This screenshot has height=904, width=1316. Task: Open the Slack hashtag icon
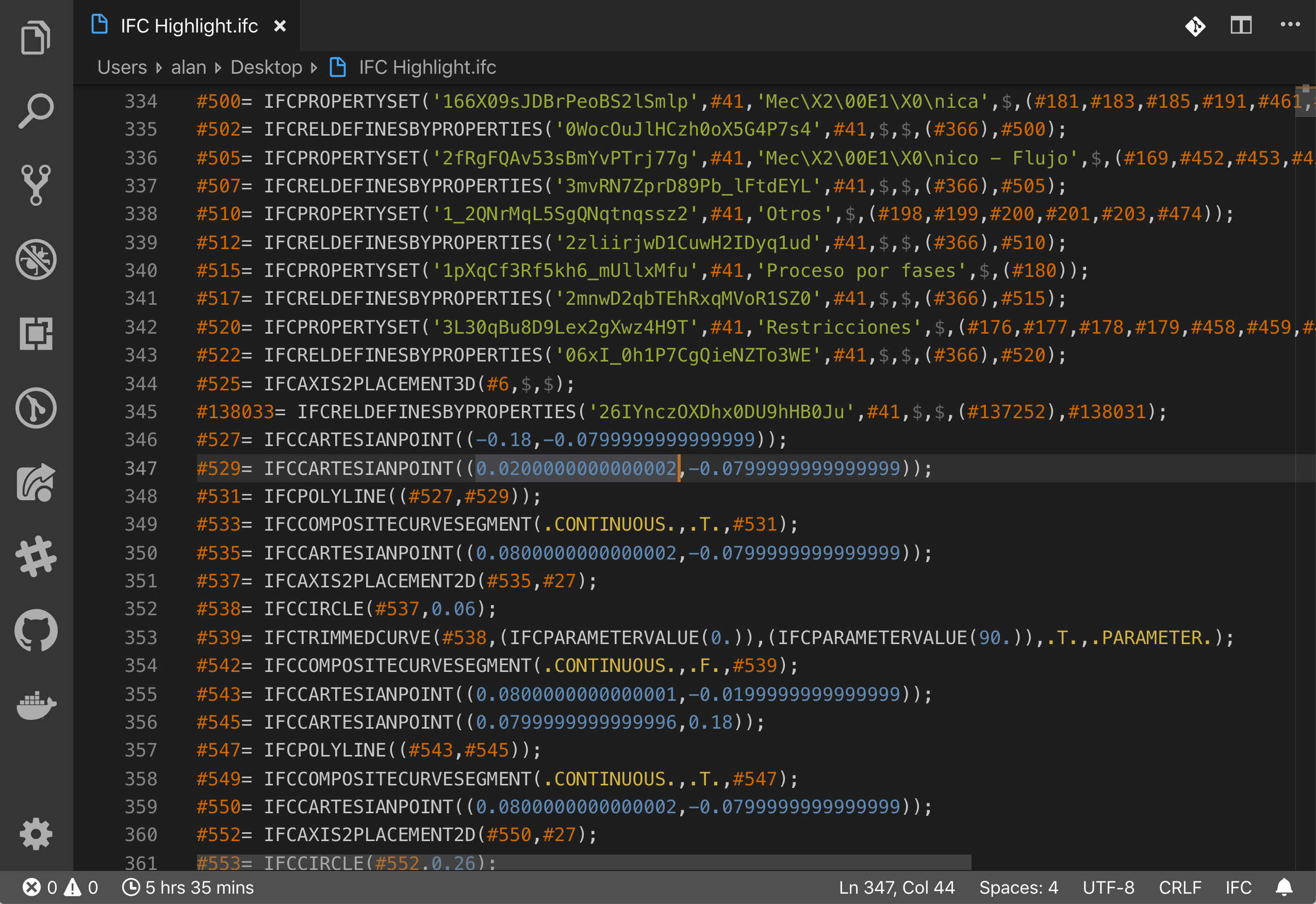pyautogui.click(x=36, y=556)
